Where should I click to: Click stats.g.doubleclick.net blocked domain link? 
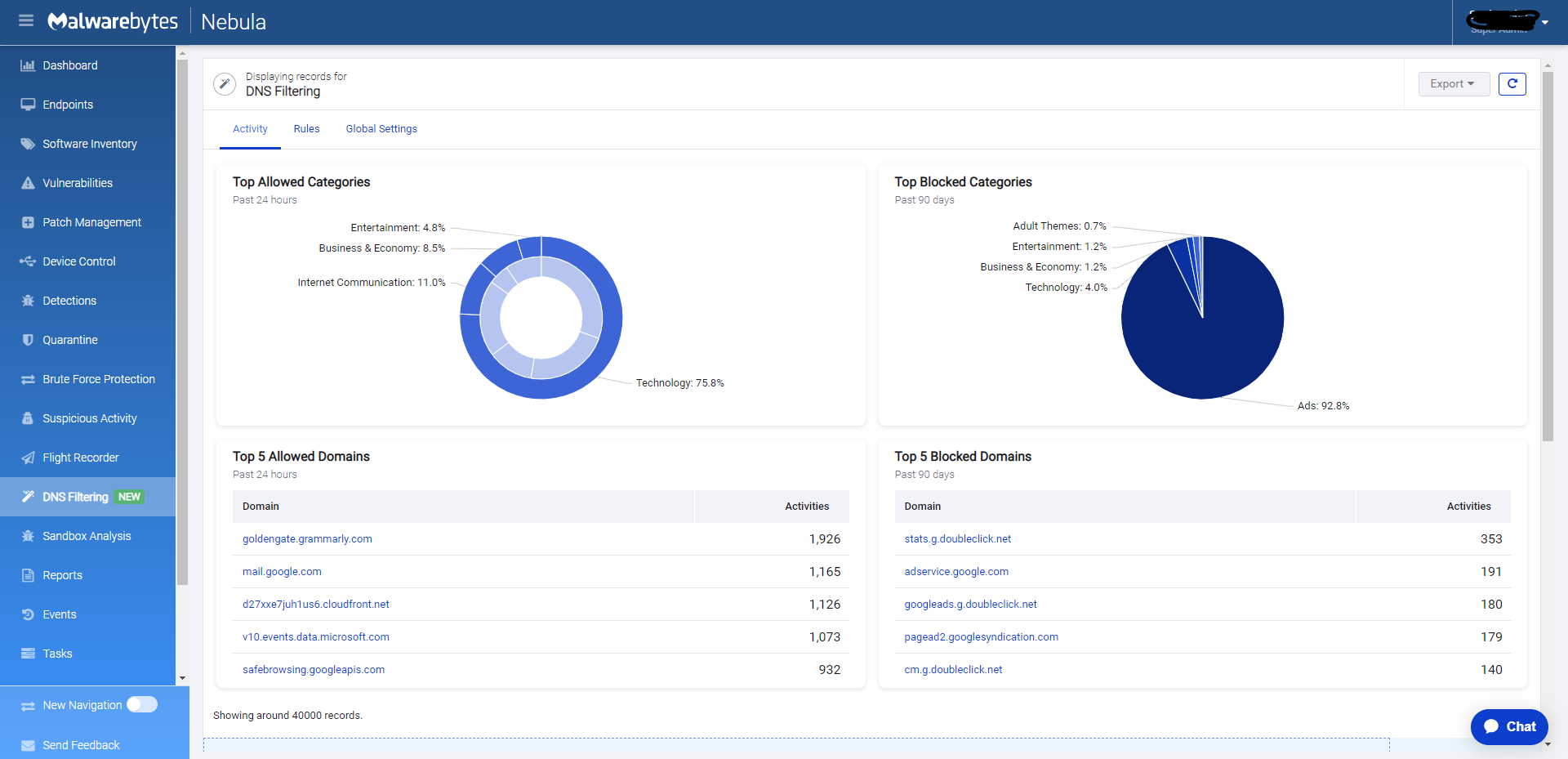coord(957,539)
